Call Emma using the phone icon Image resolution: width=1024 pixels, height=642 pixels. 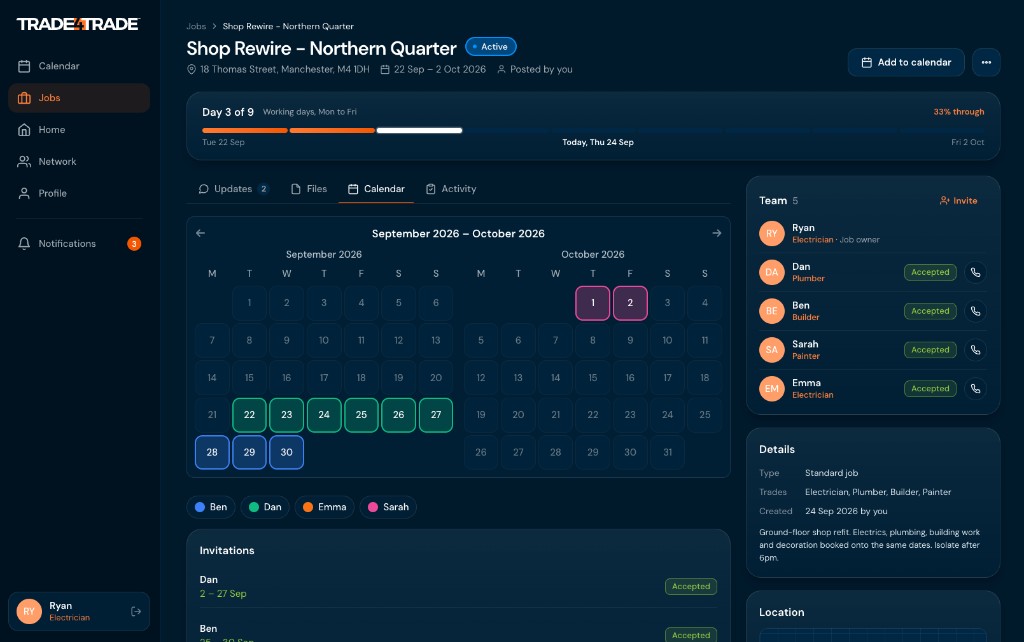(x=975, y=389)
